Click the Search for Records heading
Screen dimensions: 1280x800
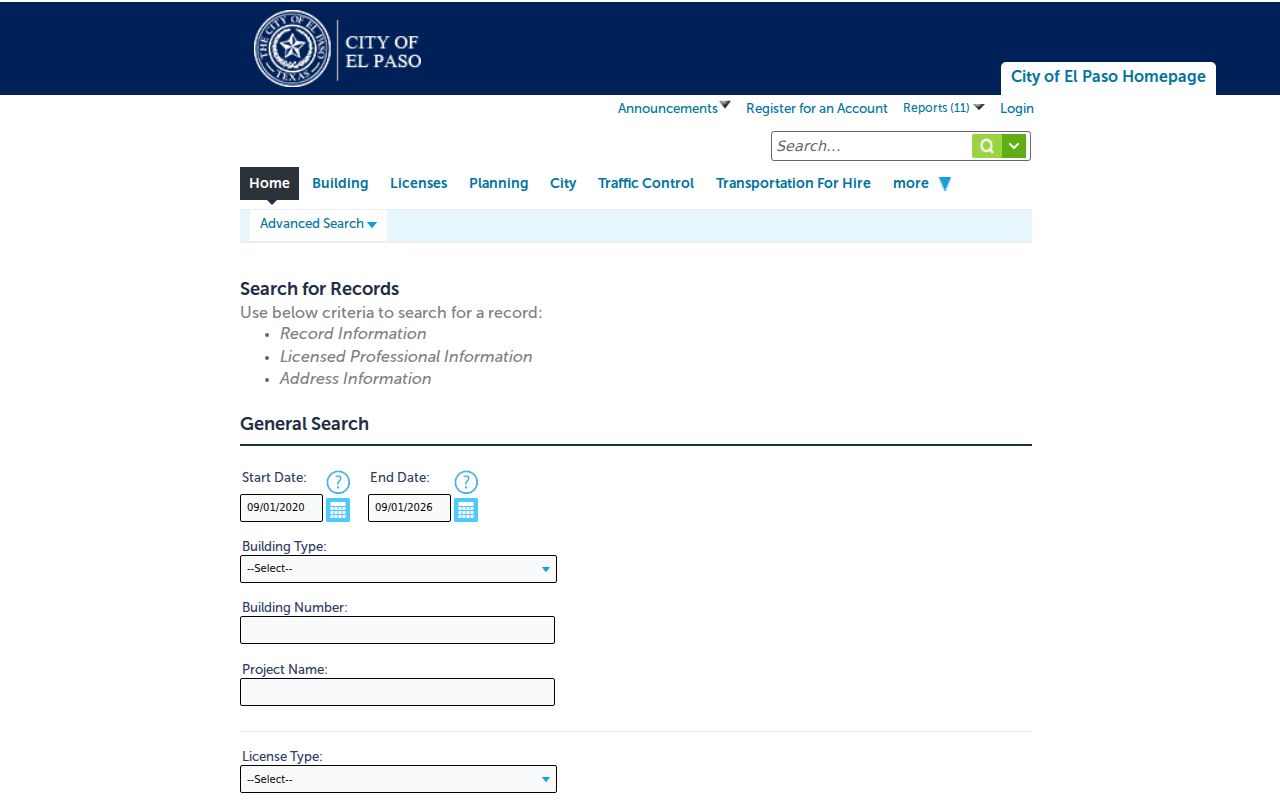pyautogui.click(x=319, y=289)
